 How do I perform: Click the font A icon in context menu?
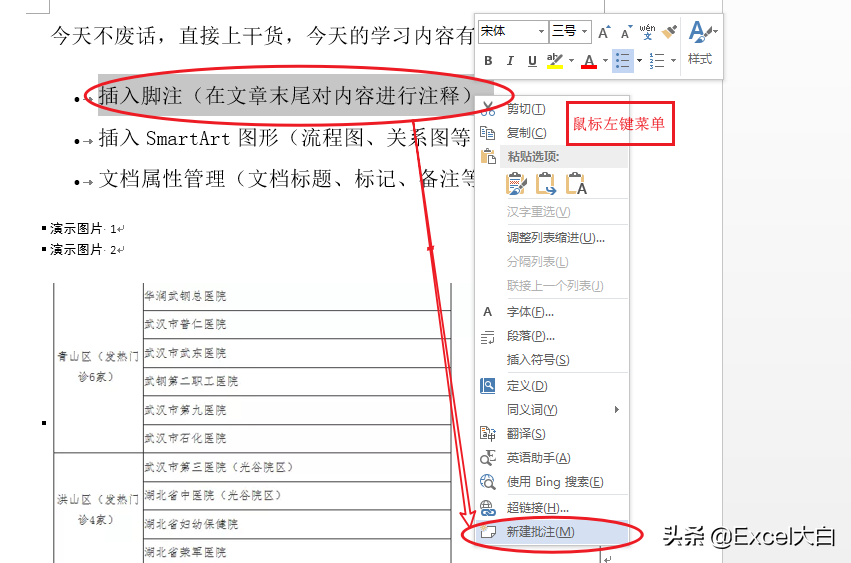coord(487,312)
